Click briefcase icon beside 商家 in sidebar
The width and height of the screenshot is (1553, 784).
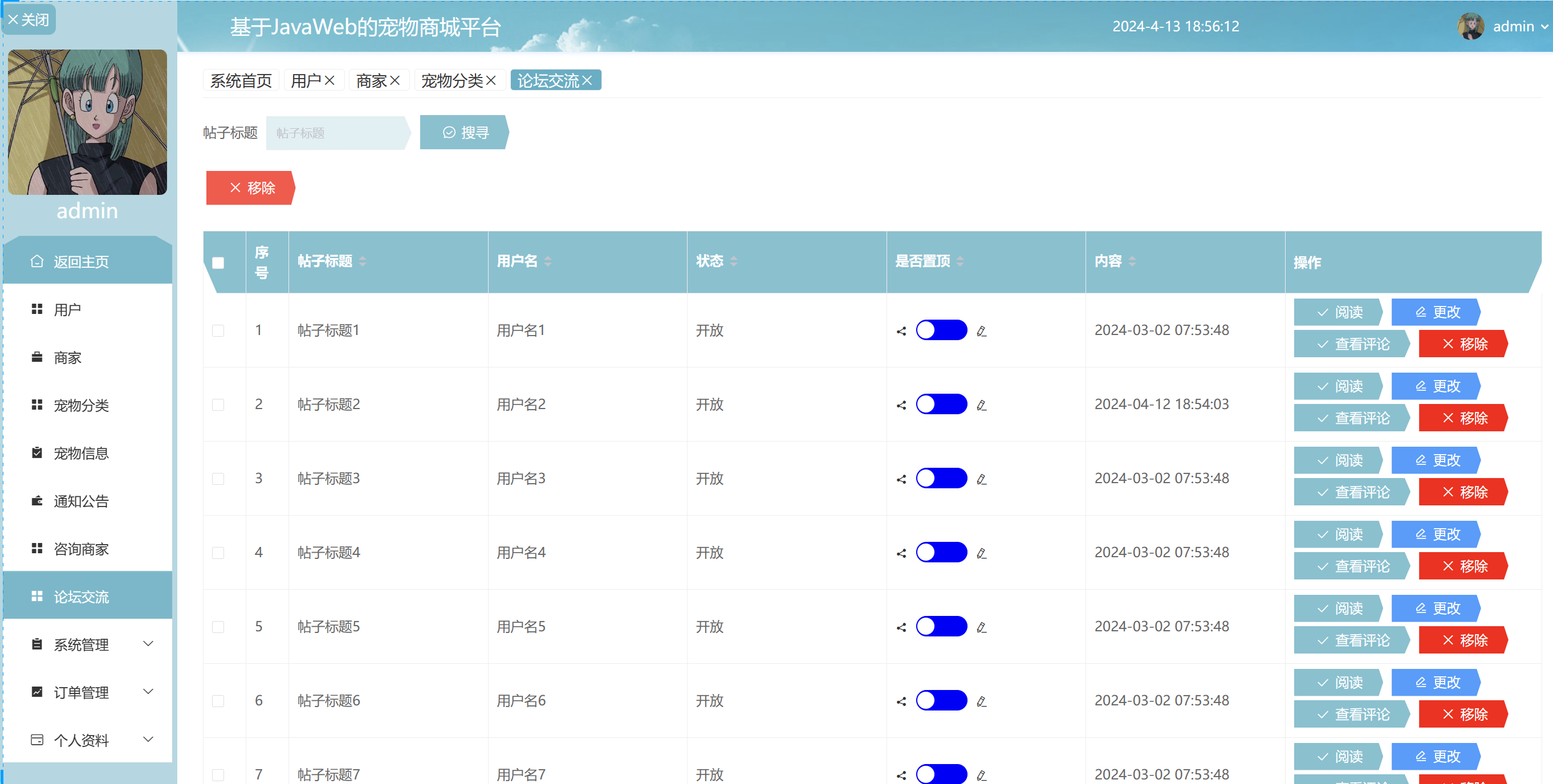[x=37, y=357]
